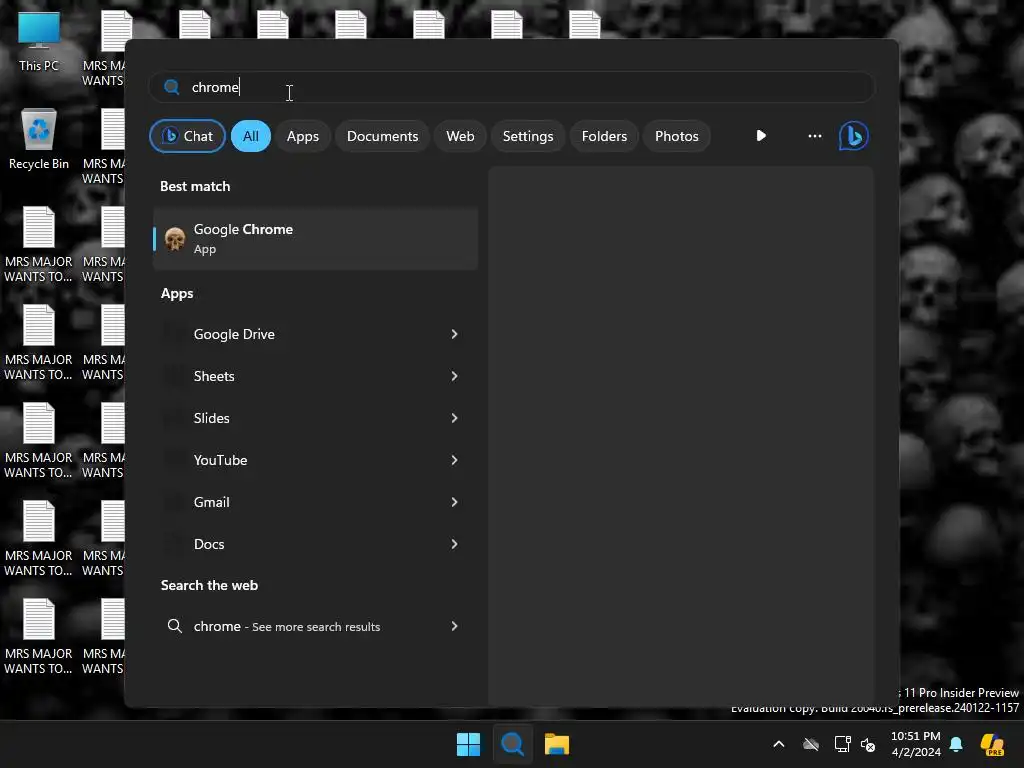1024x768 pixels.
Task: Expand the Sheets result arrow
Action: pyautogui.click(x=455, y=376)
